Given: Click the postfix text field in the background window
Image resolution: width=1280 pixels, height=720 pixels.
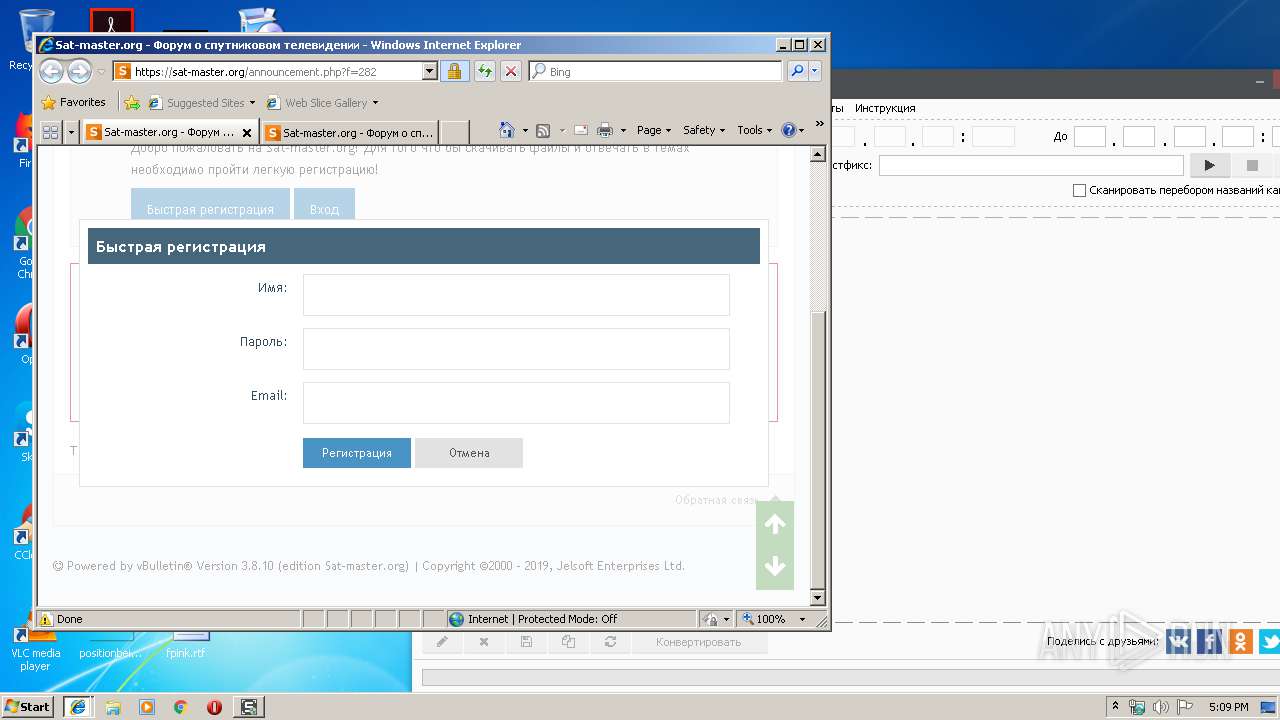Looking at the screenshot, I should point(1031,165).
